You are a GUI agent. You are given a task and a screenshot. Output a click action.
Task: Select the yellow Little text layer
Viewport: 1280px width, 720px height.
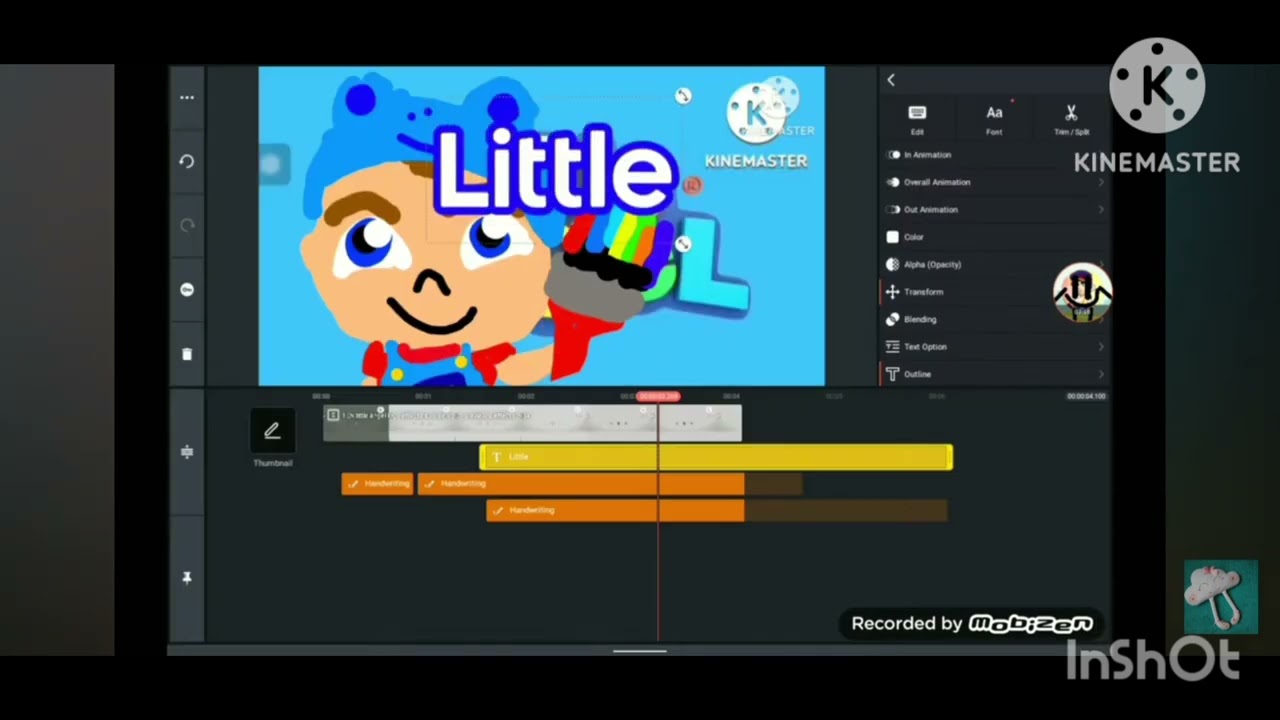coord(716,457)
